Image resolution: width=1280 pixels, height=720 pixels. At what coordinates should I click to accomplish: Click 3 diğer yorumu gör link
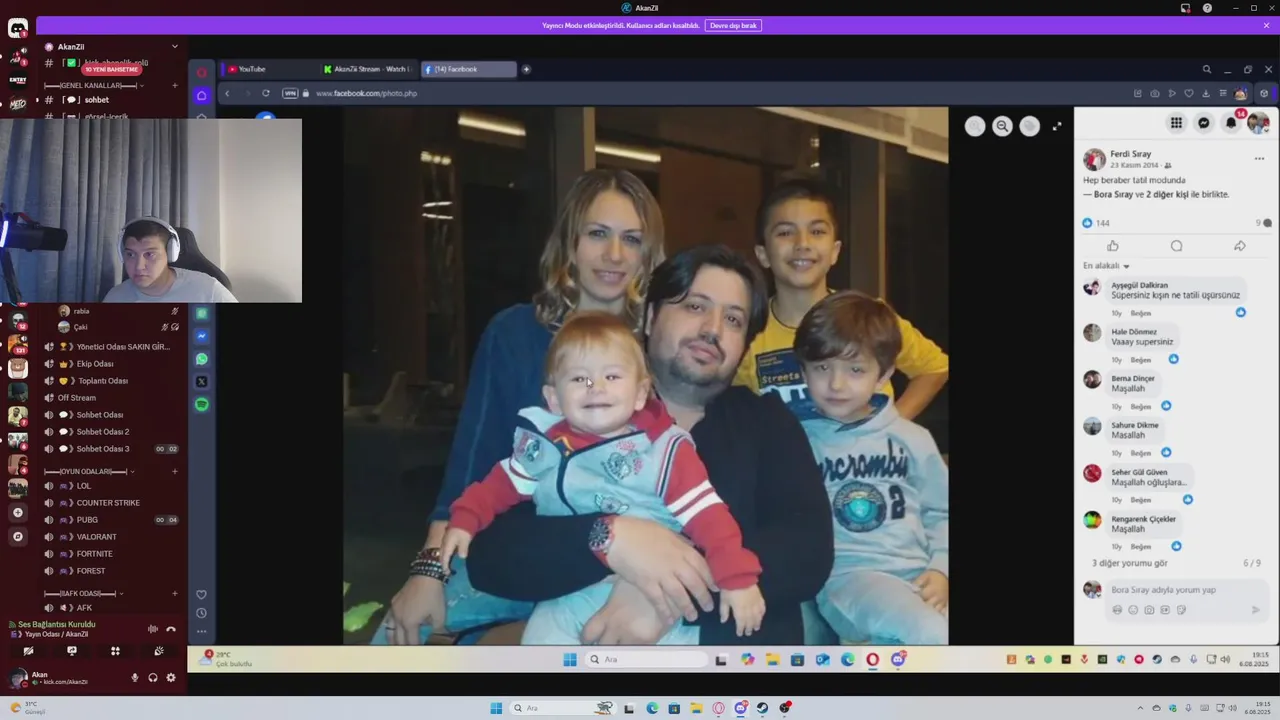click(x=1129, y=563)
